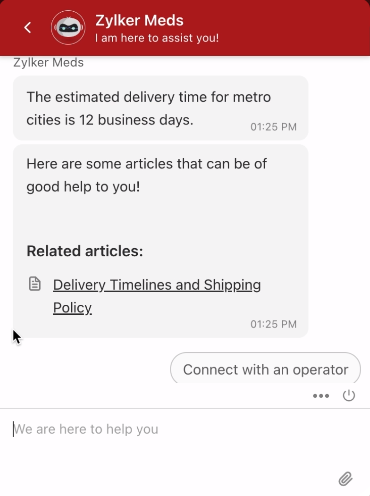
Task: Click the Zylker Meds bot avatar
Action: tap(68, 27)
